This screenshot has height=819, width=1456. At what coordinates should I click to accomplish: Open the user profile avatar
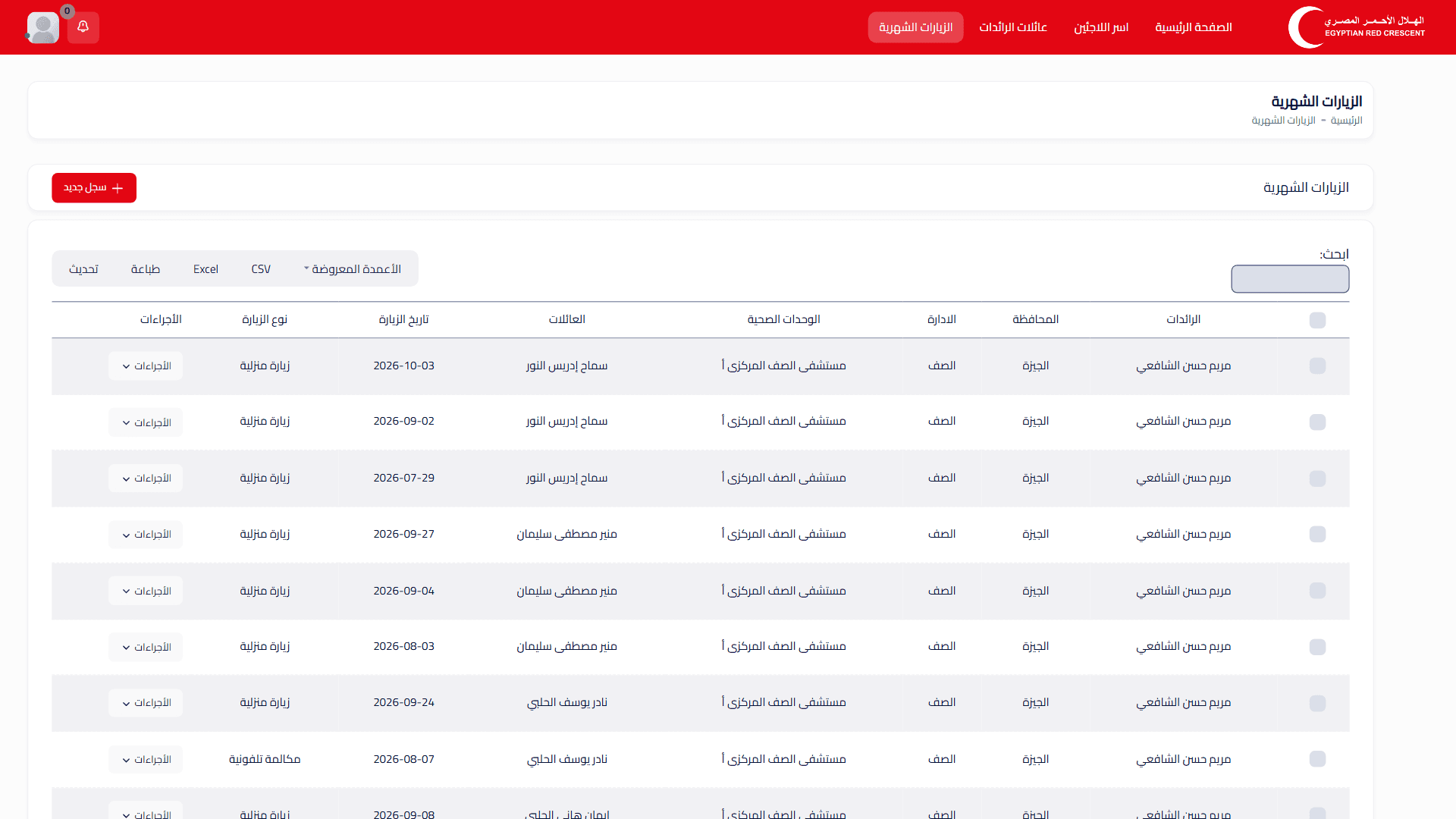tap(43, 27)
